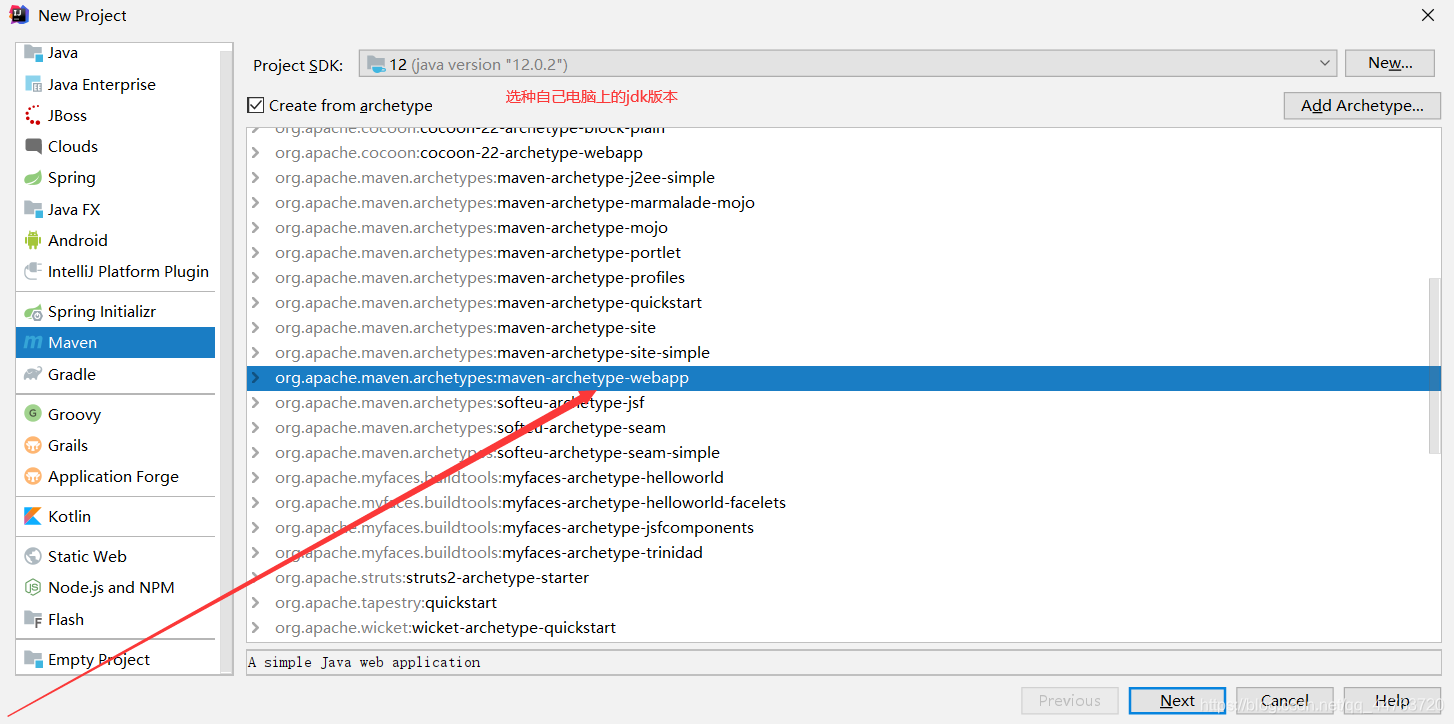Select Spring project type
The image size is (1454, 724).
point(116,178)
